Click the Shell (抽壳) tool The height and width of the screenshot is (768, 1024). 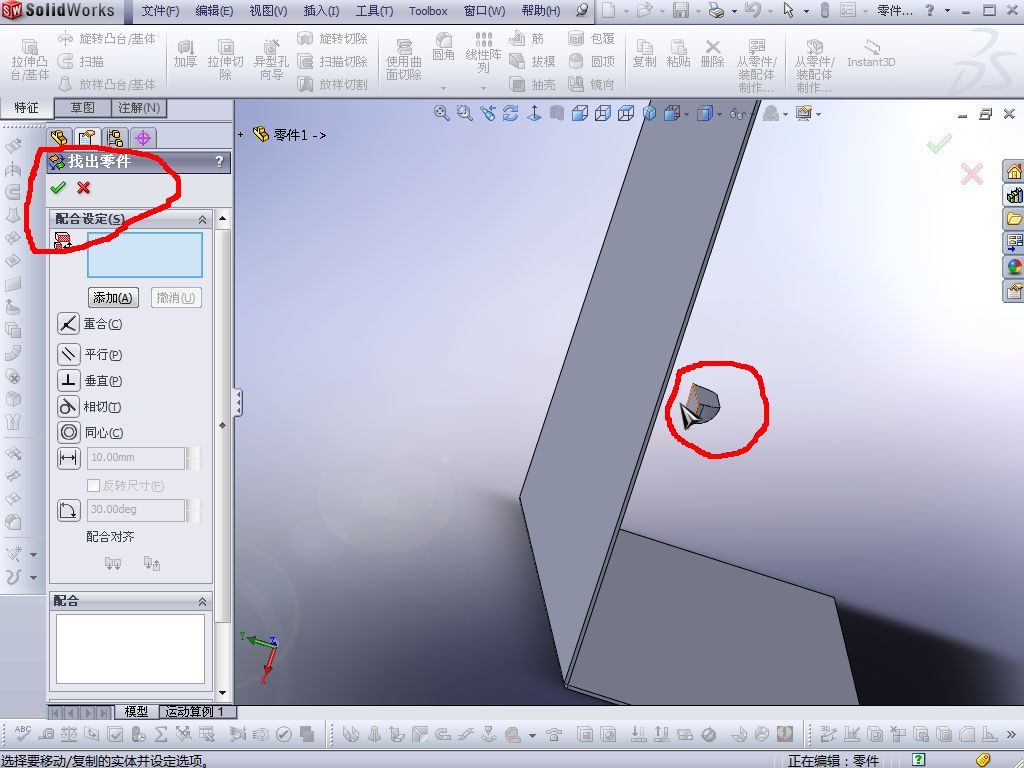[x=532, y=84]
